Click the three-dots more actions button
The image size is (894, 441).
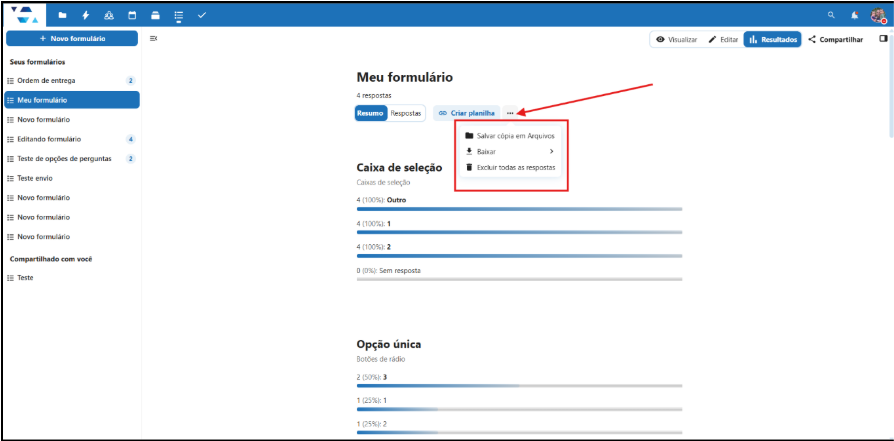[x=510, y=113]
